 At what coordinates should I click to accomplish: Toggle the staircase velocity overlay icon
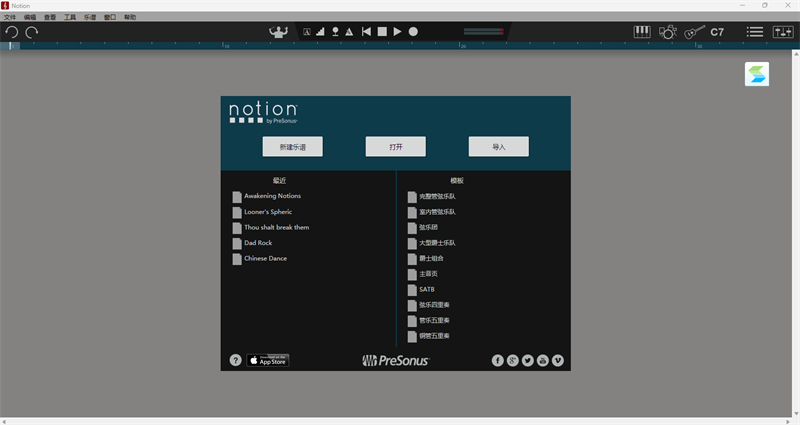[320, 32]
